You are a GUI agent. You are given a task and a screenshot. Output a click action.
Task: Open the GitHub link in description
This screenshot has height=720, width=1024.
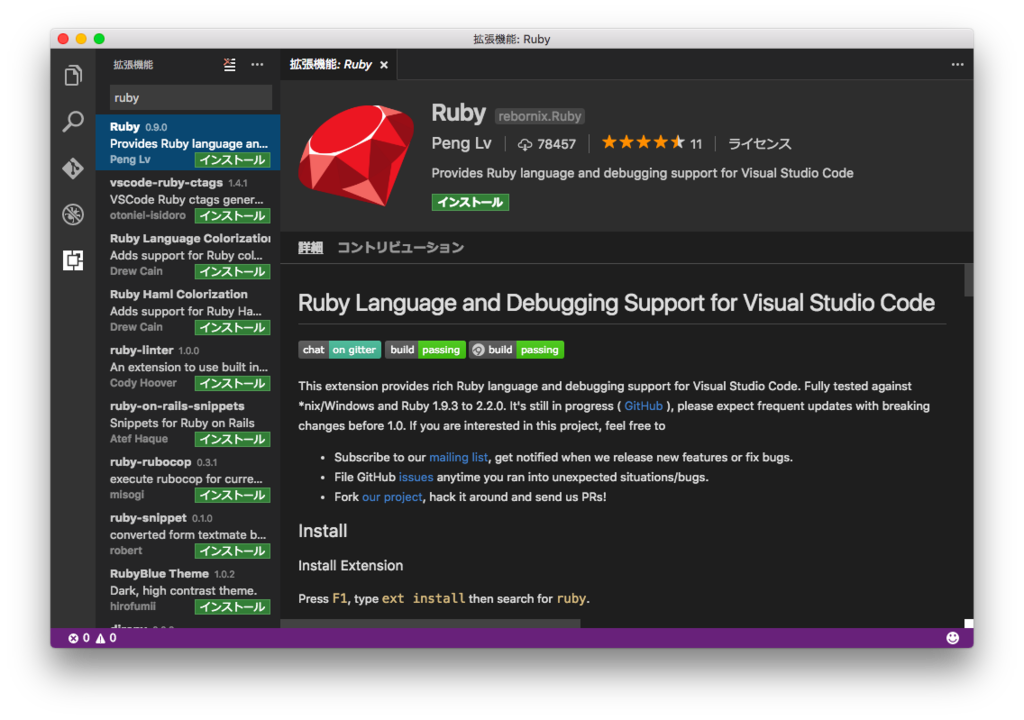click(x=643, y=406)
